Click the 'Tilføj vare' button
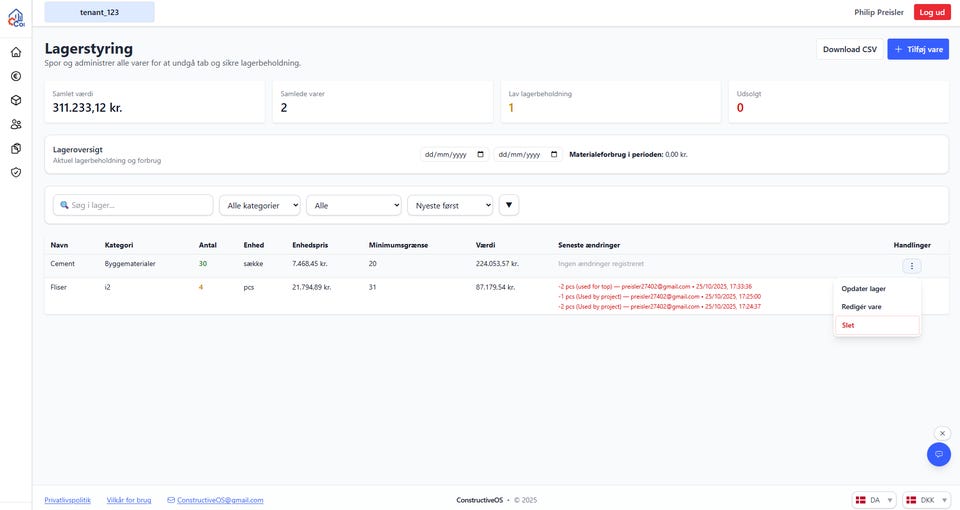Image resolution: width=960 pixels, height=510 pixels. 917,49
